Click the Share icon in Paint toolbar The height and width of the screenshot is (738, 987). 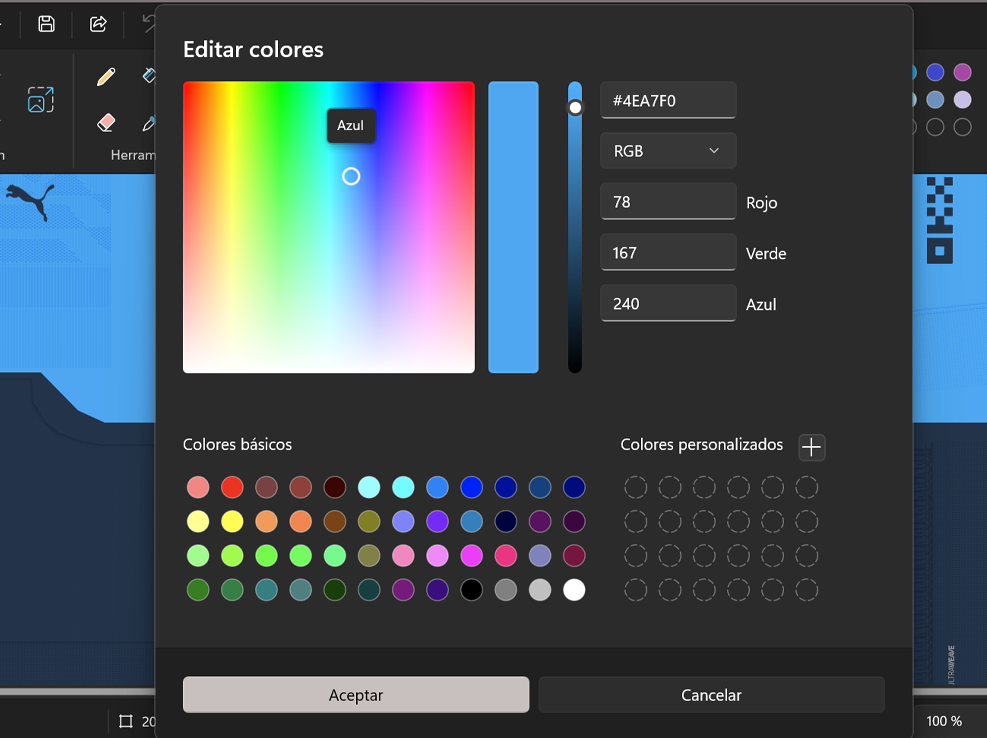pyautogui.click(x=98, y=24)
